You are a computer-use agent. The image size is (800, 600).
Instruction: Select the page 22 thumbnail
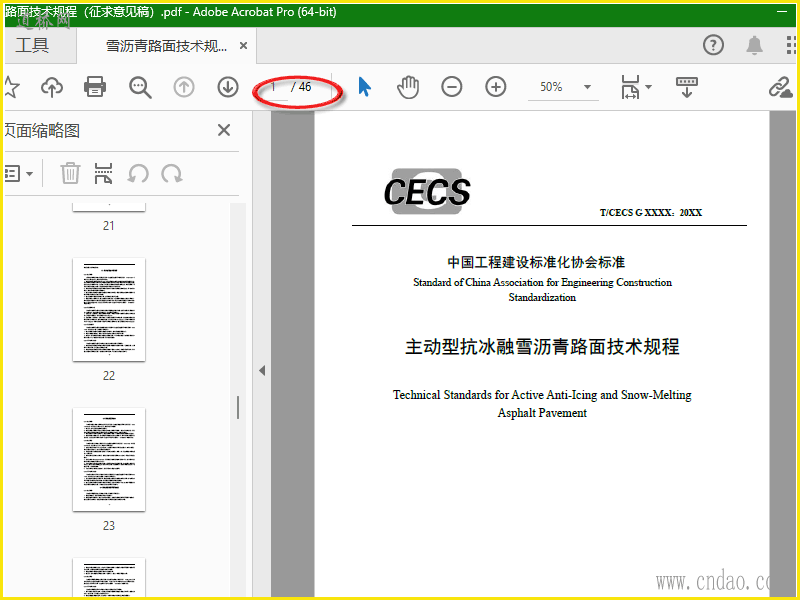click(109, 309)
